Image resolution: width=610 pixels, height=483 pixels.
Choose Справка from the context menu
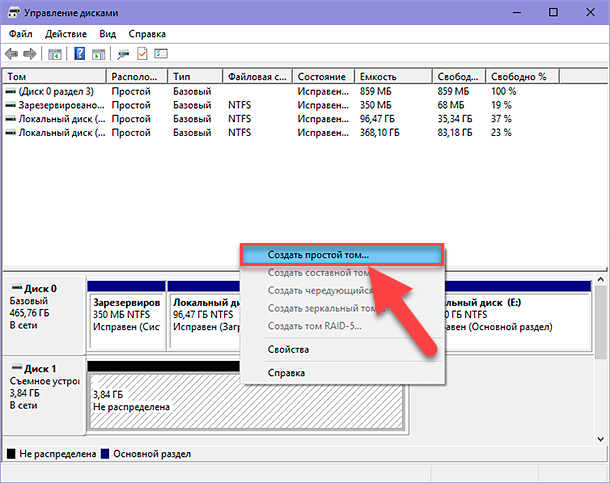point(288,372)
